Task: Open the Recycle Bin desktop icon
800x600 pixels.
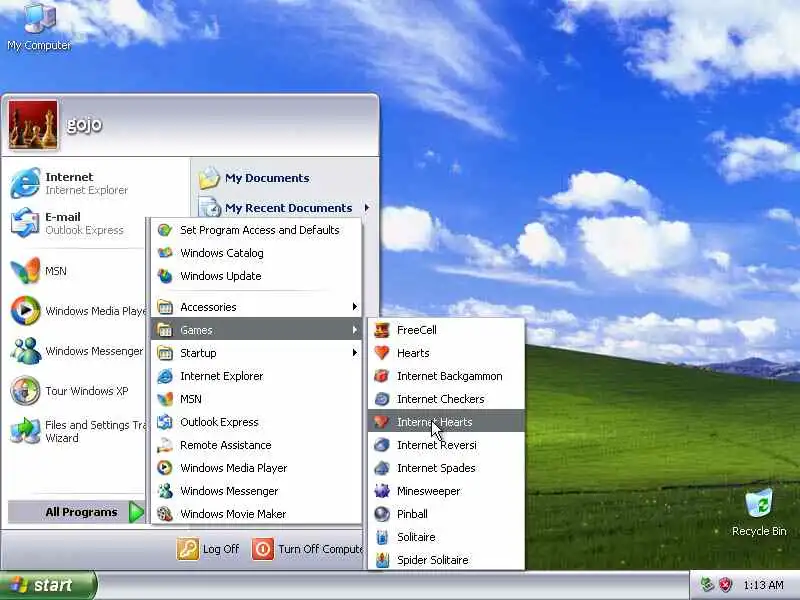Action: click(759, 512)
